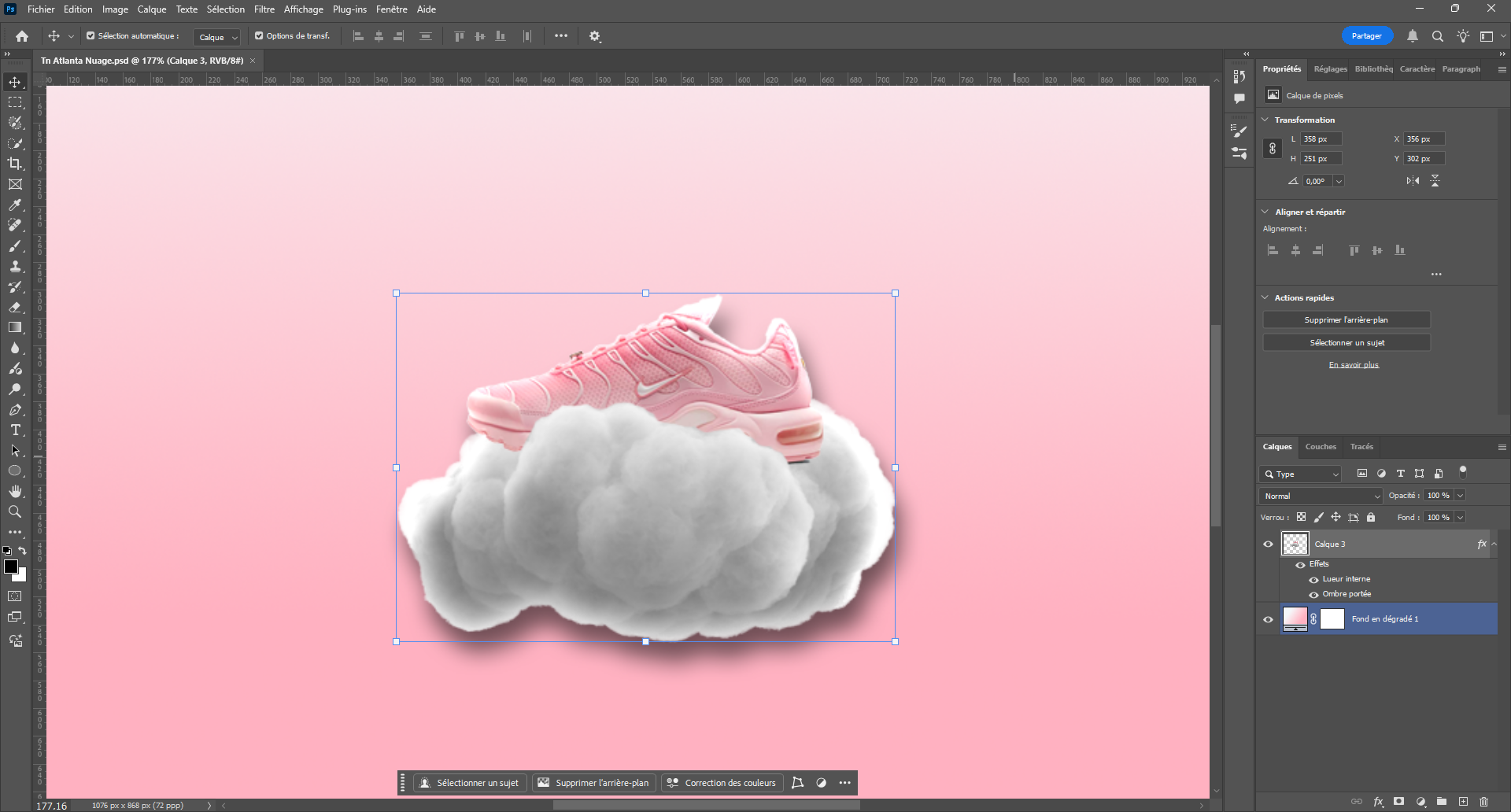Open the Fichier menu
The image size is (1511, 812).
(41, 9)
